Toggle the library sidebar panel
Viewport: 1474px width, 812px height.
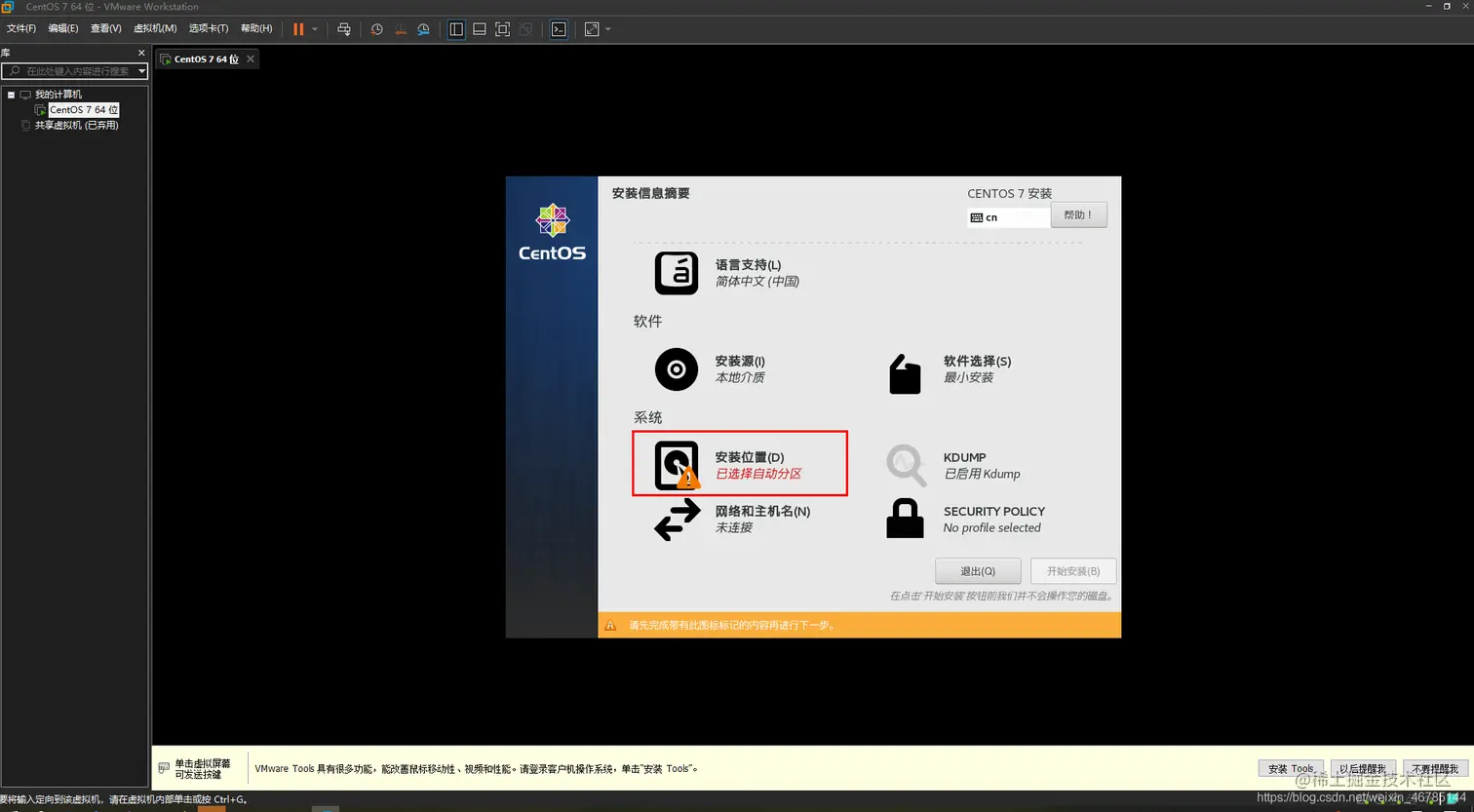coord(456,29)
